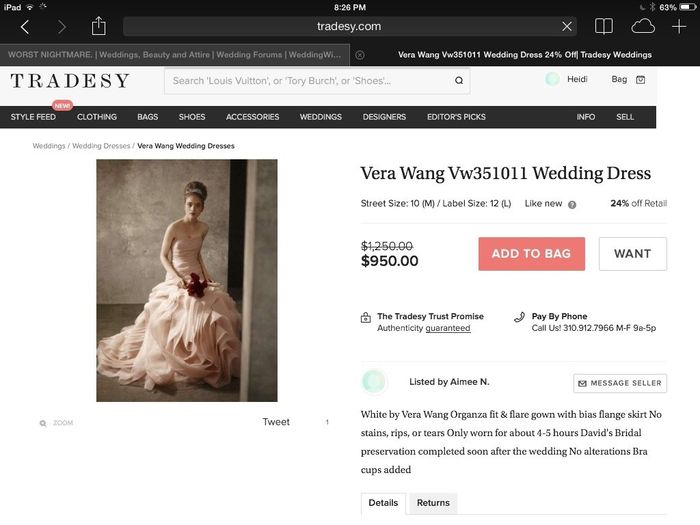The width and height of the screenshot is (700, 525).
Task: Select the Returns tab
Action: point(433,503)
